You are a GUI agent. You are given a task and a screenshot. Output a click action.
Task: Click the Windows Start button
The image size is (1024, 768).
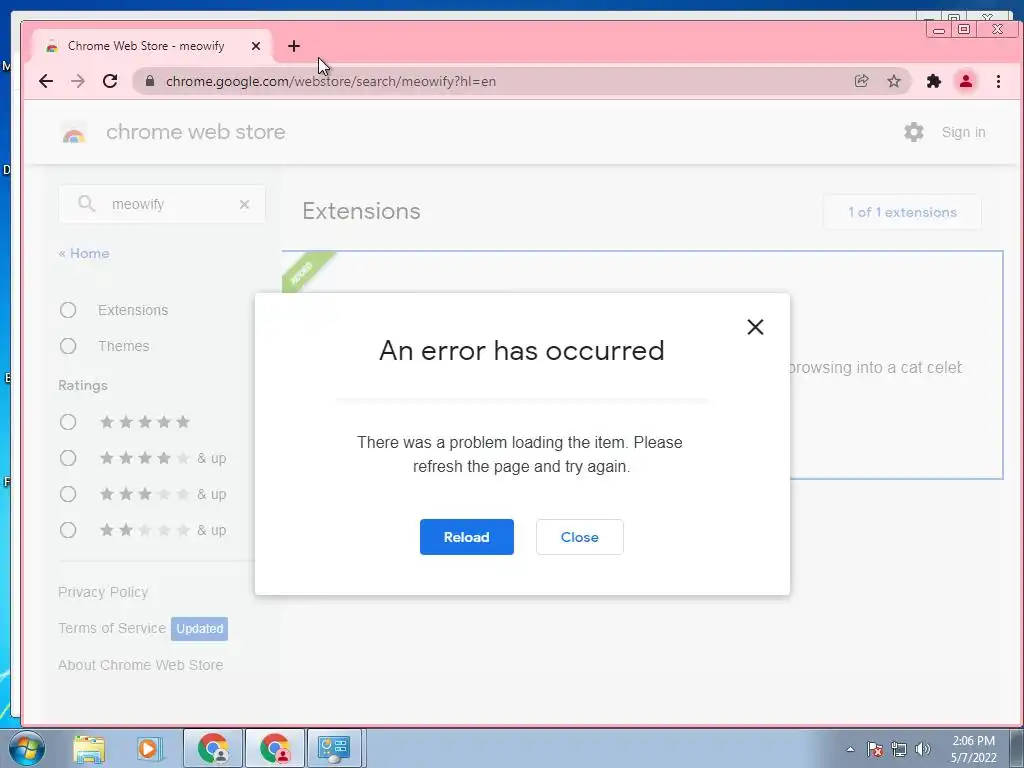27,748
